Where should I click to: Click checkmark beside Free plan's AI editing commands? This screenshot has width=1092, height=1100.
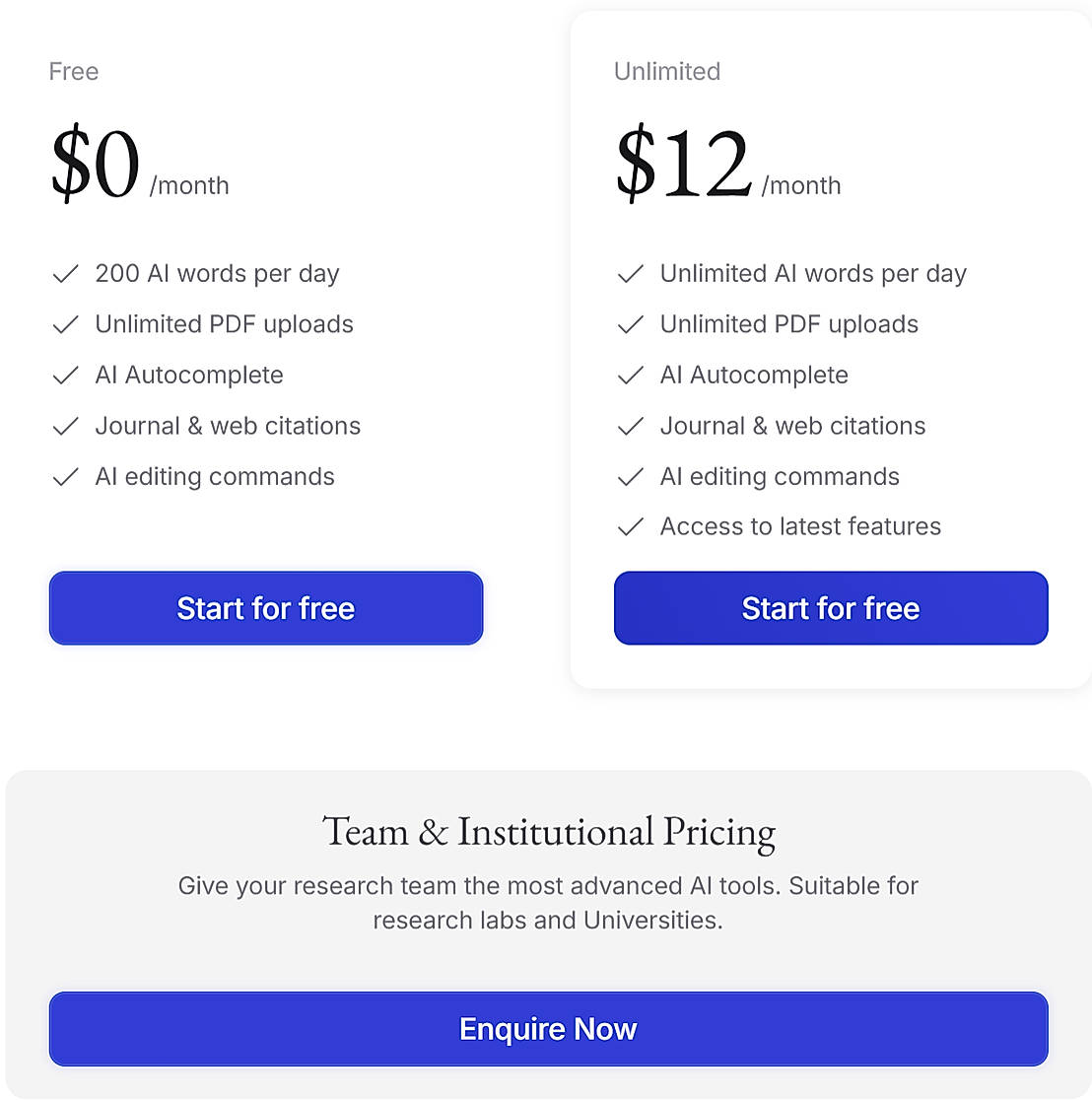click(x=65, y=477)
